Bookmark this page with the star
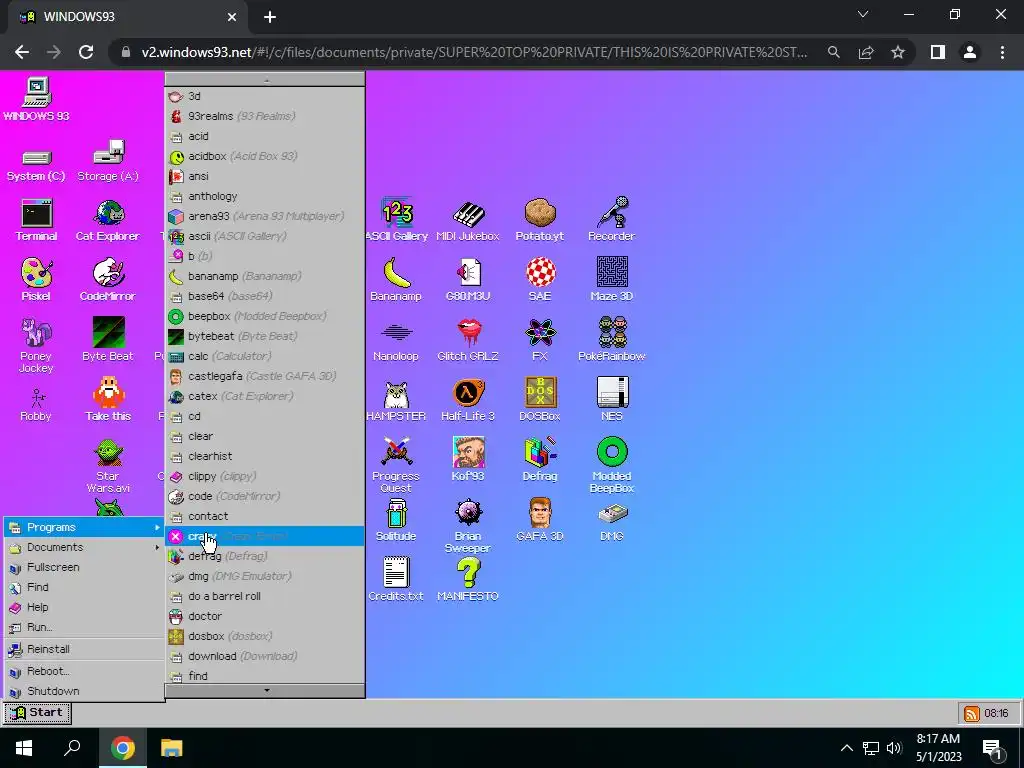 tap(898, 52)
